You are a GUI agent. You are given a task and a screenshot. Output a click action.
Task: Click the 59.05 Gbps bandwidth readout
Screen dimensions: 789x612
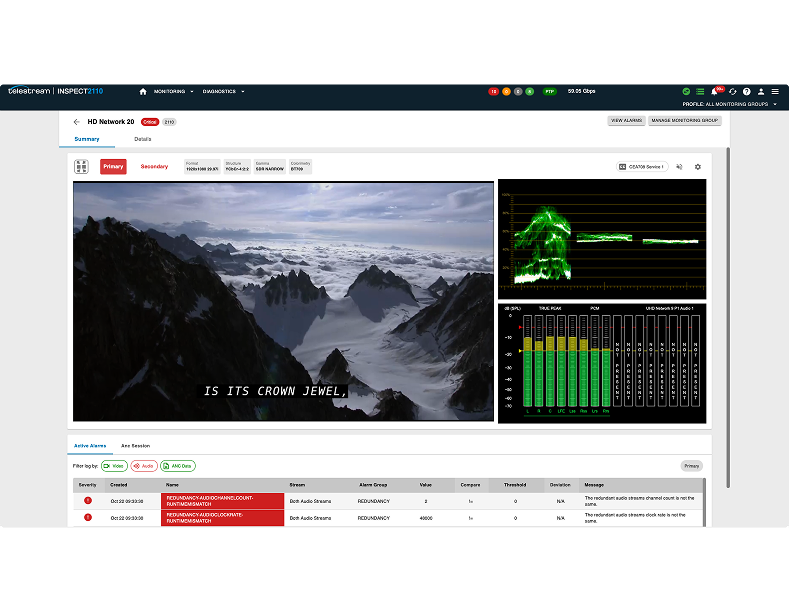582,92
